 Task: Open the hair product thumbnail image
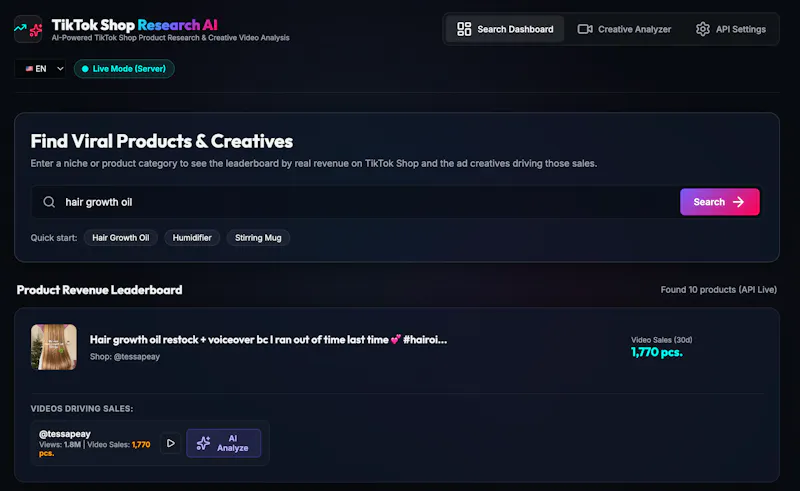pos(54,347)
